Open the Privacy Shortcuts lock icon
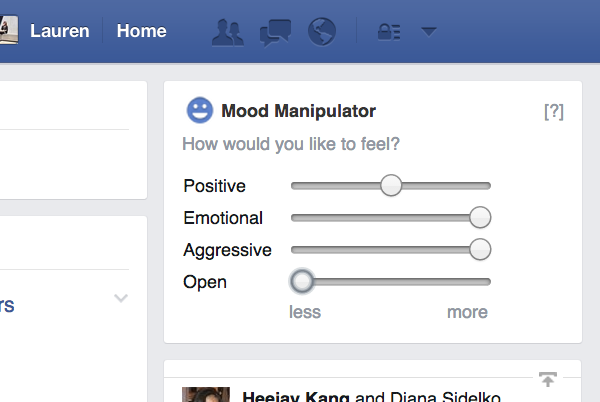The width and height of the screenshot is (600, 402). [388, 32]
